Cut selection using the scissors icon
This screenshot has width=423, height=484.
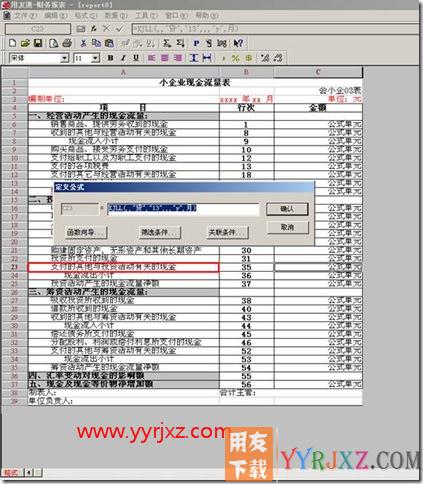pyautogui.click(x=83, y=43)
